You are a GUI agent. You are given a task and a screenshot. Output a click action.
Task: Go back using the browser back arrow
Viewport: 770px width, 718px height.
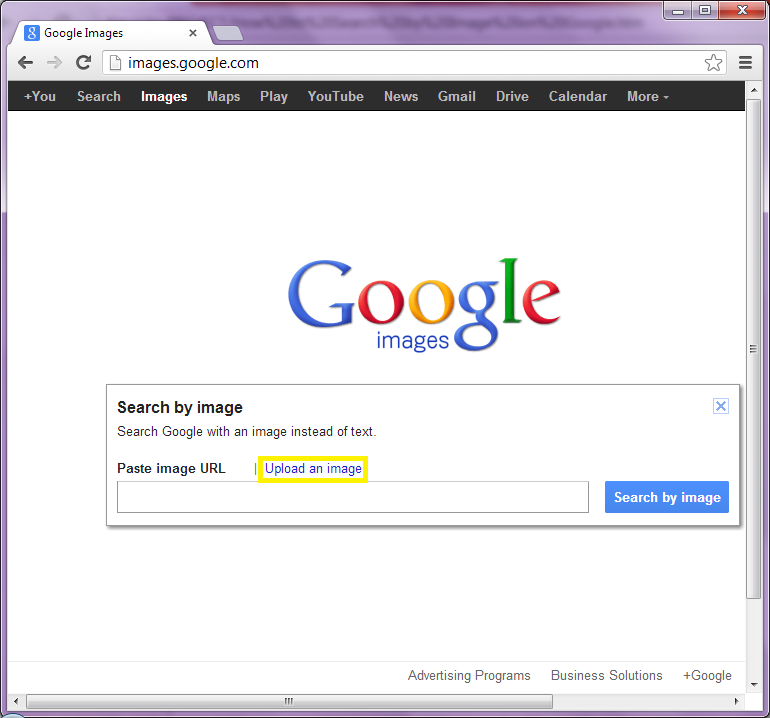25,63
